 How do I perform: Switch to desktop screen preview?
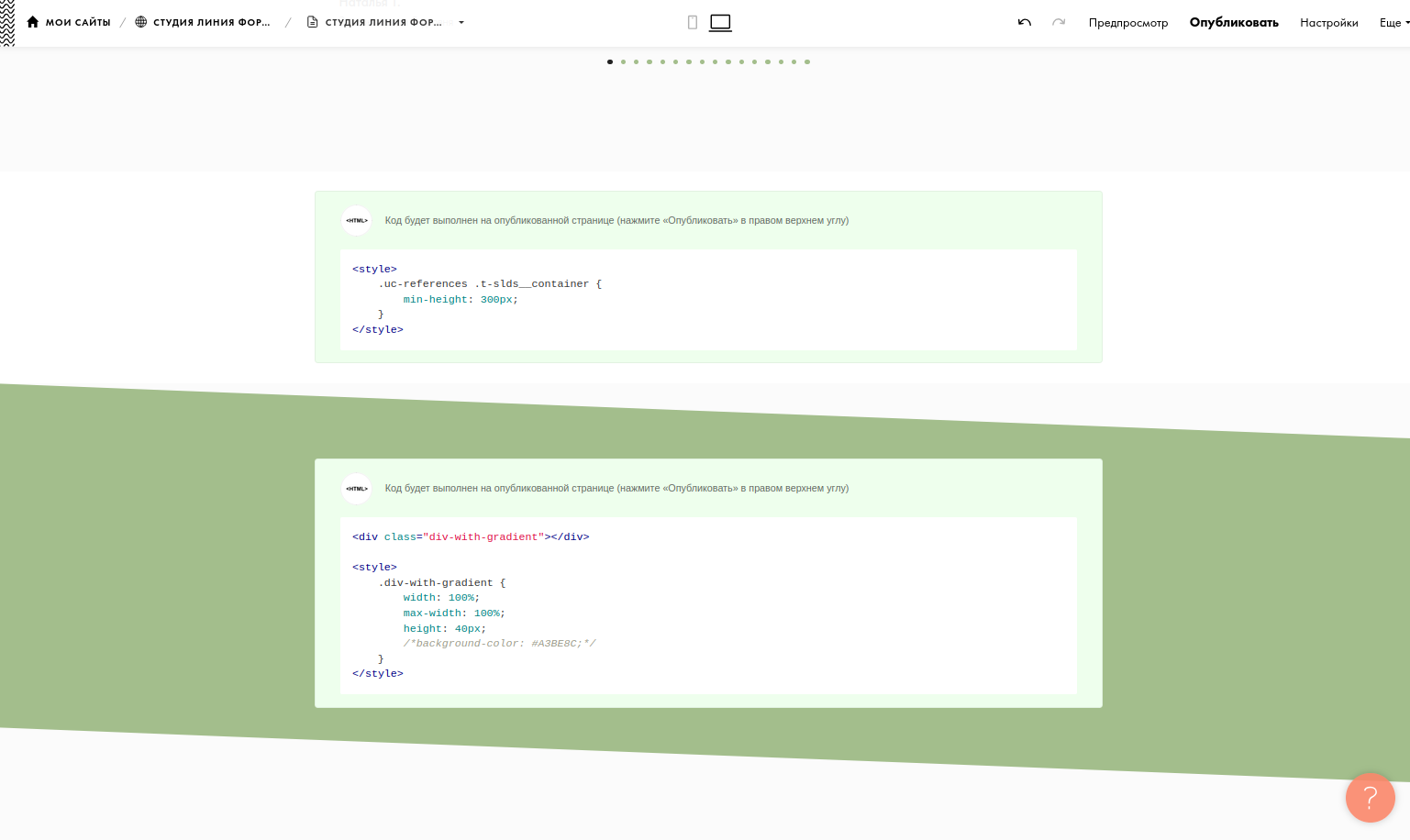click(x=721, y=22)
